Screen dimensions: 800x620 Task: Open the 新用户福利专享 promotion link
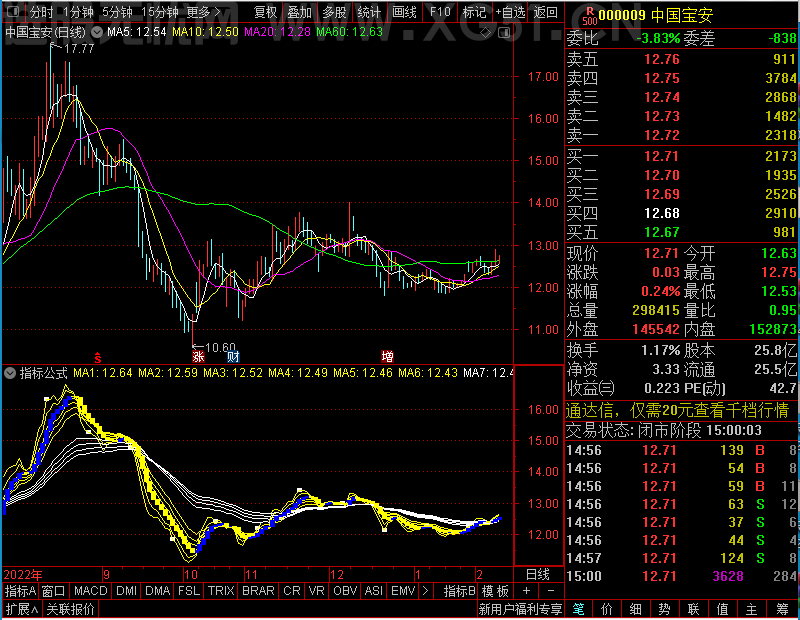(x=520, y=609)
